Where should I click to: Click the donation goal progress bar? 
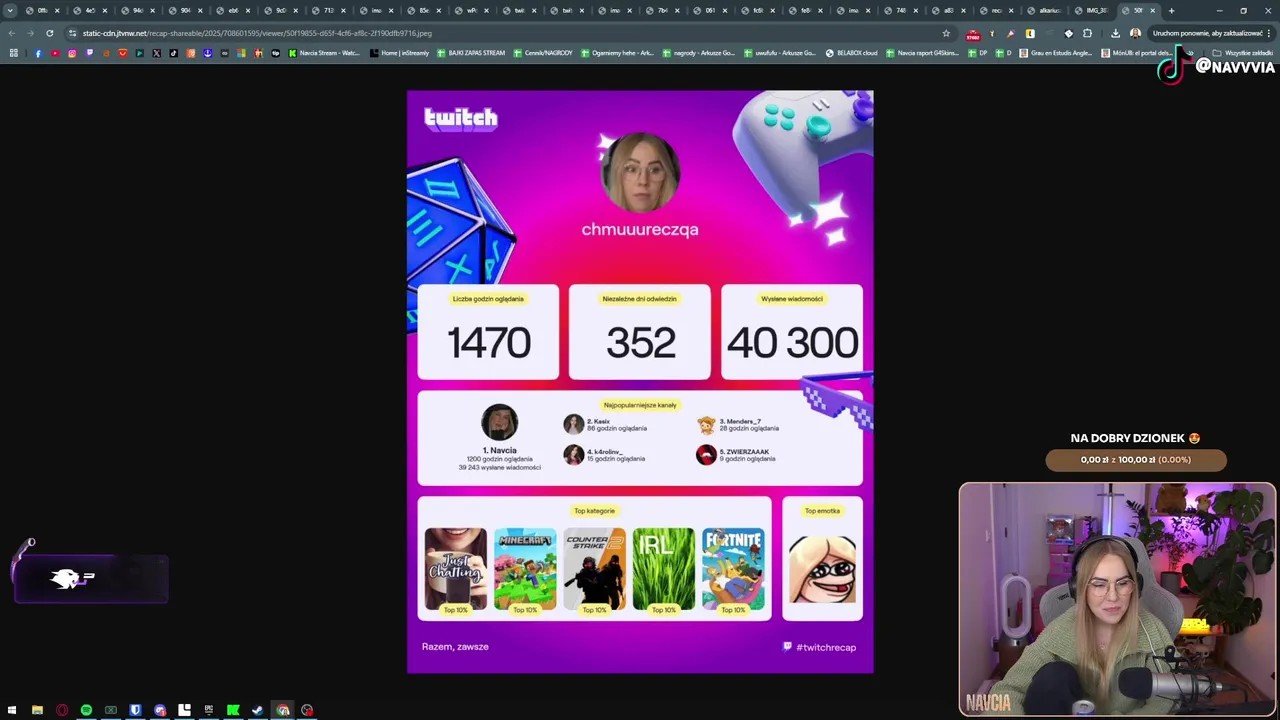pyautogui.click(x=1135, y=460)
